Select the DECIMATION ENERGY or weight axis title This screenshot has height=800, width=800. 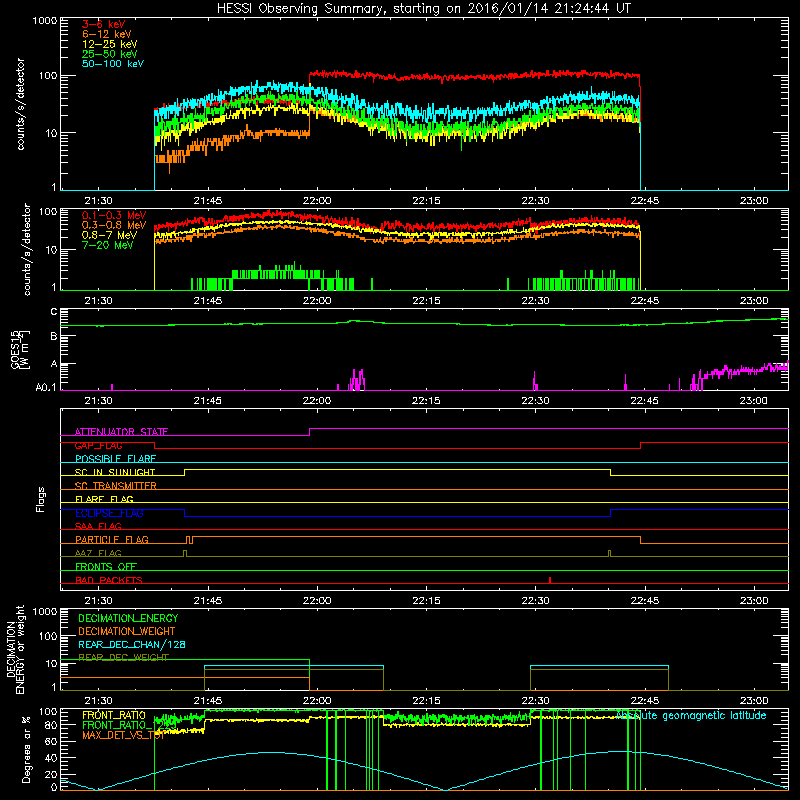click(15, 649)
